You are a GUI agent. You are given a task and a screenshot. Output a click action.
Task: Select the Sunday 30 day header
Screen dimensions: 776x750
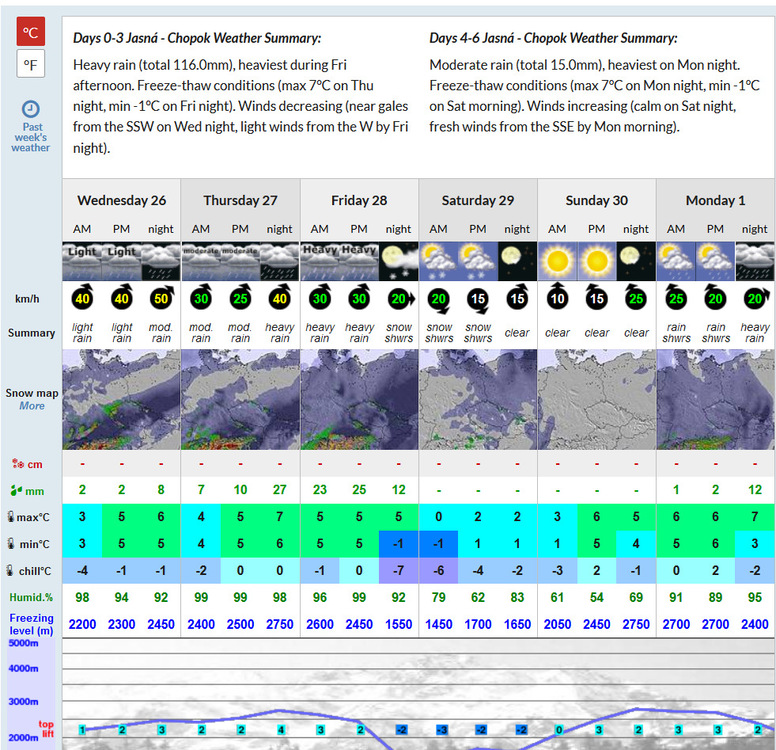point(596,200)
